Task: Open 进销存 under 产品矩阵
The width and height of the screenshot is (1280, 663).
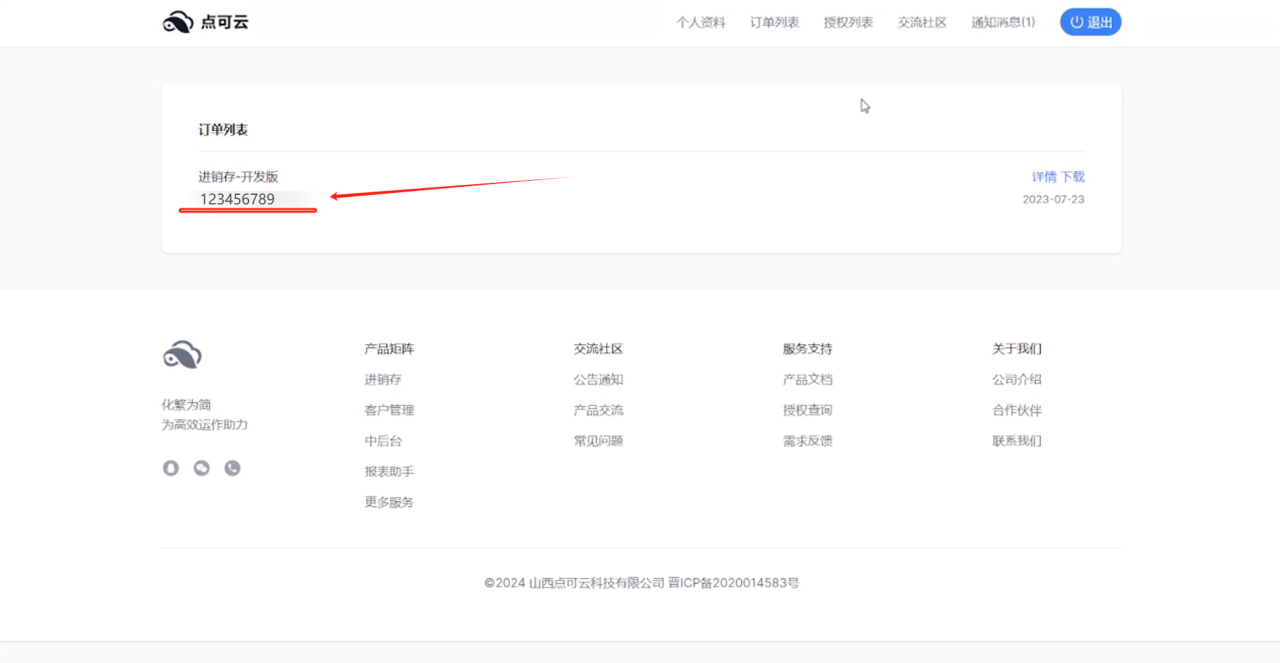Action: [383, 380]
